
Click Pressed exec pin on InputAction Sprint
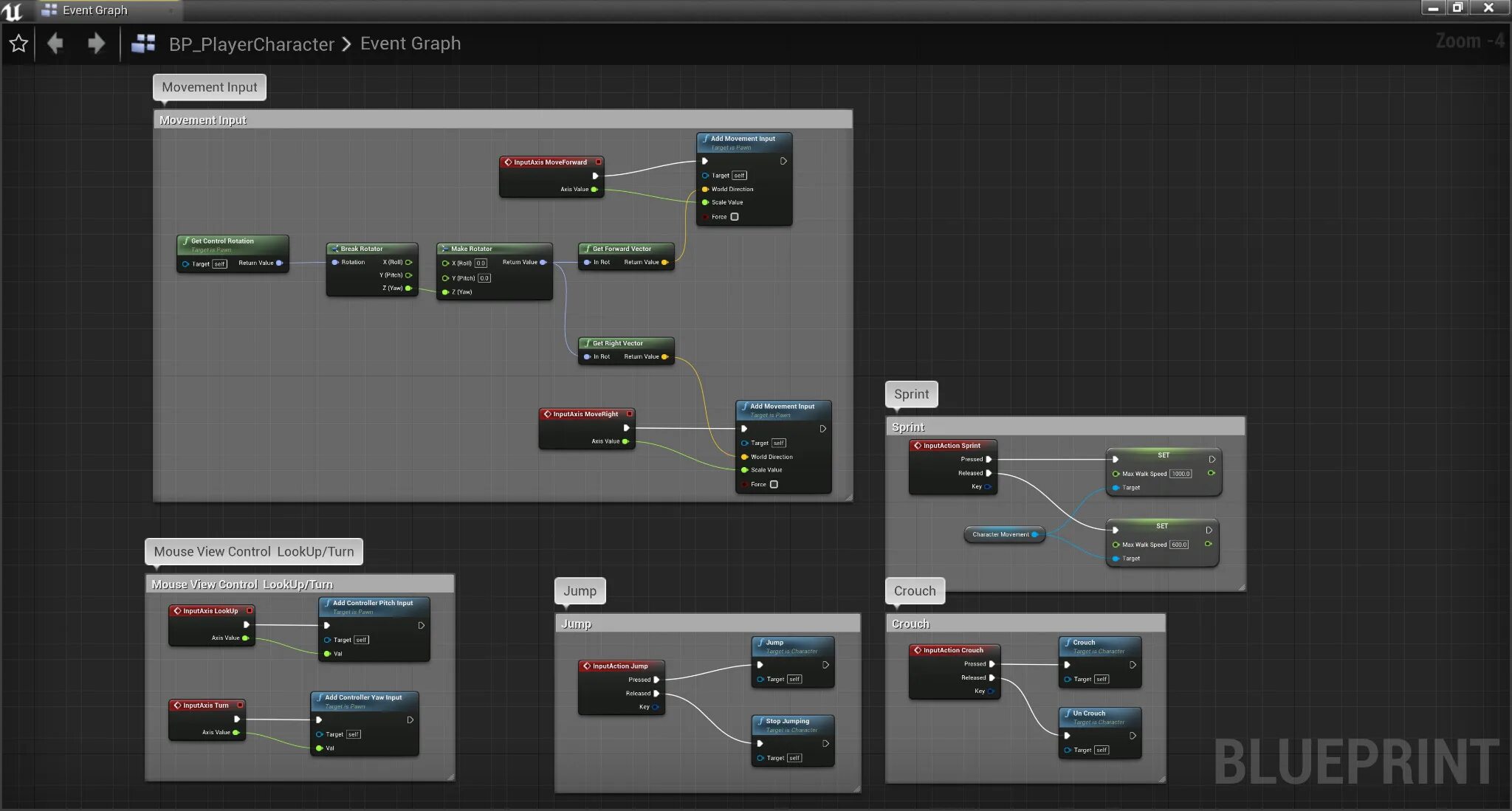[x=989, y=459]
